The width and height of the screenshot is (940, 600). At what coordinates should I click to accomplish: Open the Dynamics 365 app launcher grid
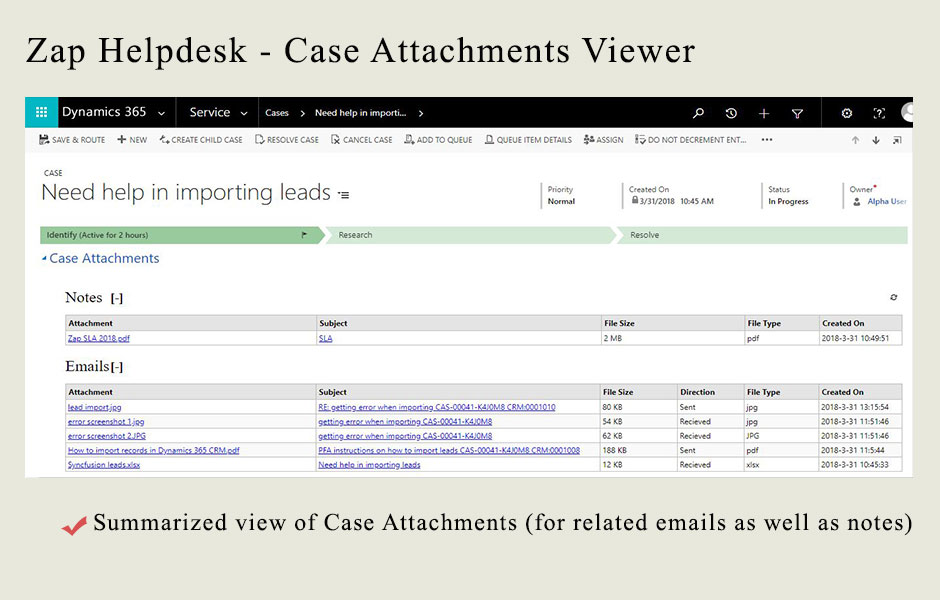(41, 112)
